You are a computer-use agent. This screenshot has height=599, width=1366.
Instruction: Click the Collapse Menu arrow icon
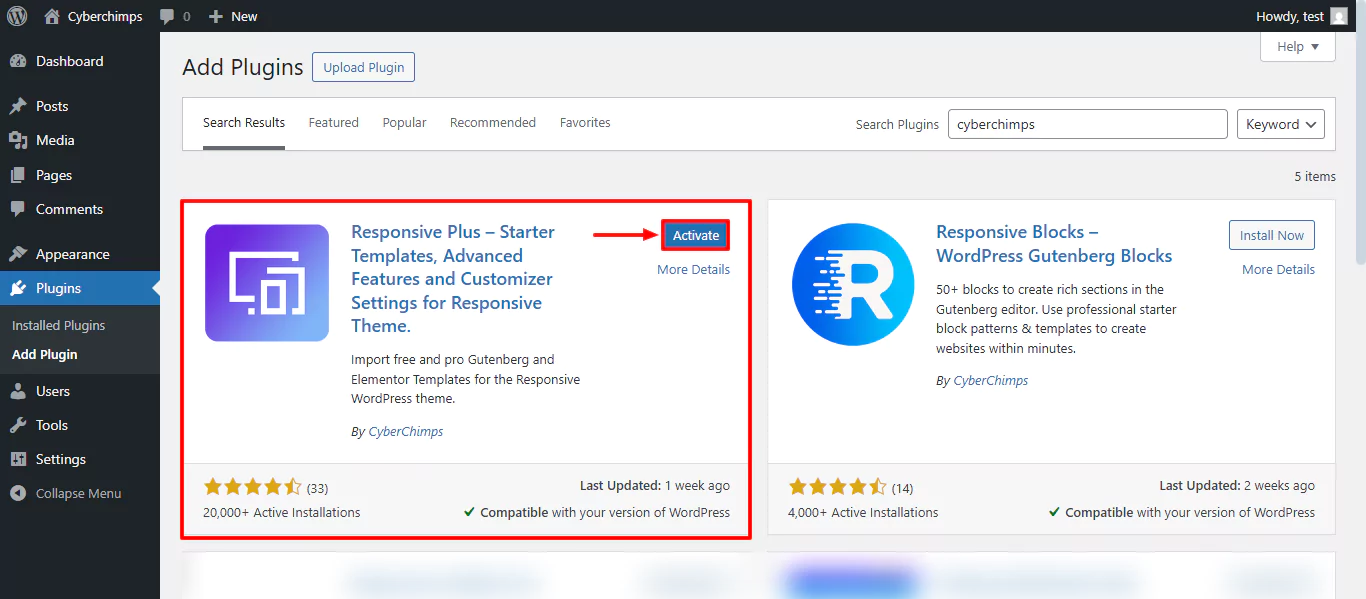18,493
